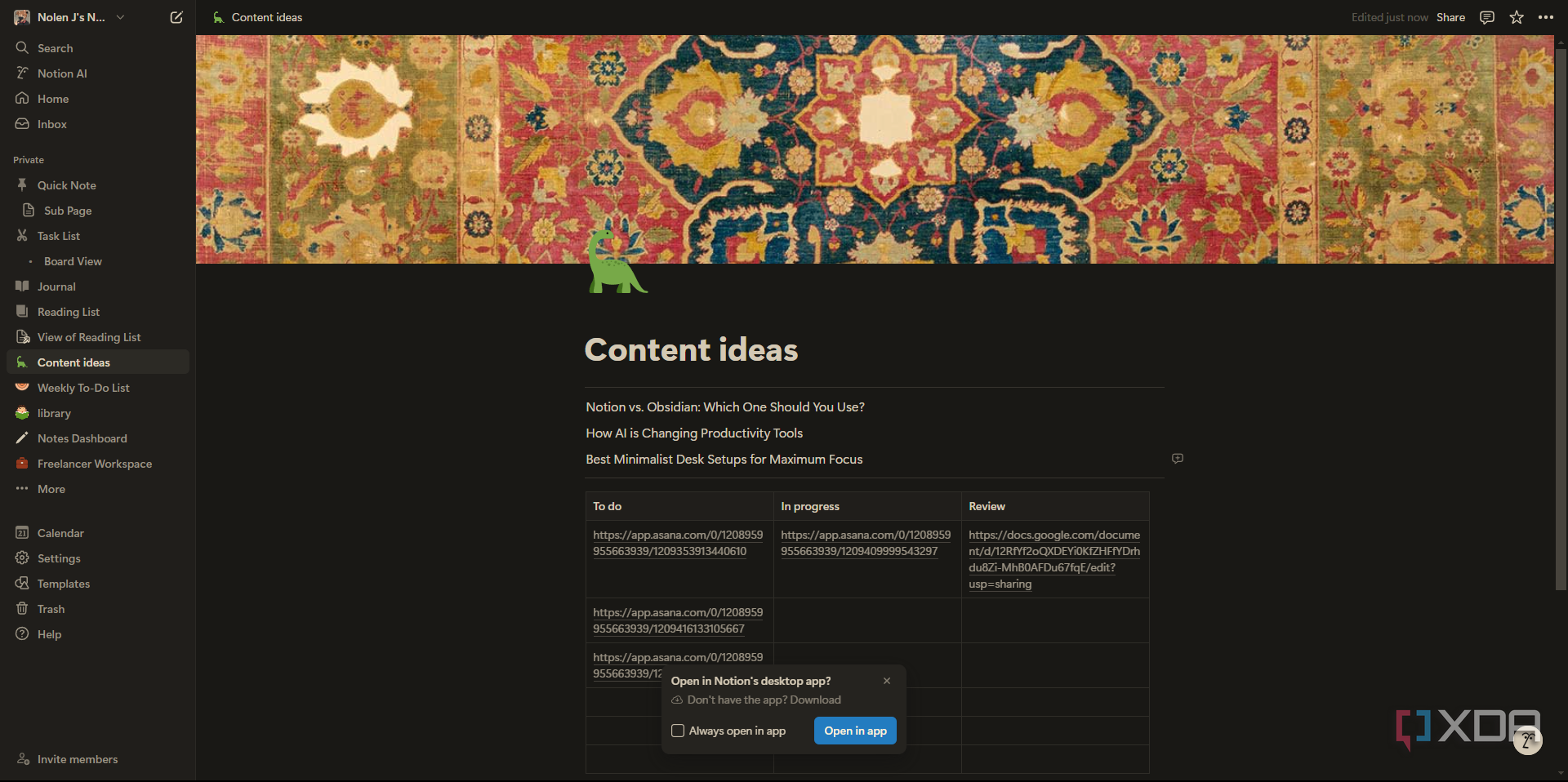Open Journal page
Screen dimensions: 1568x782
(x=98, y=287)
